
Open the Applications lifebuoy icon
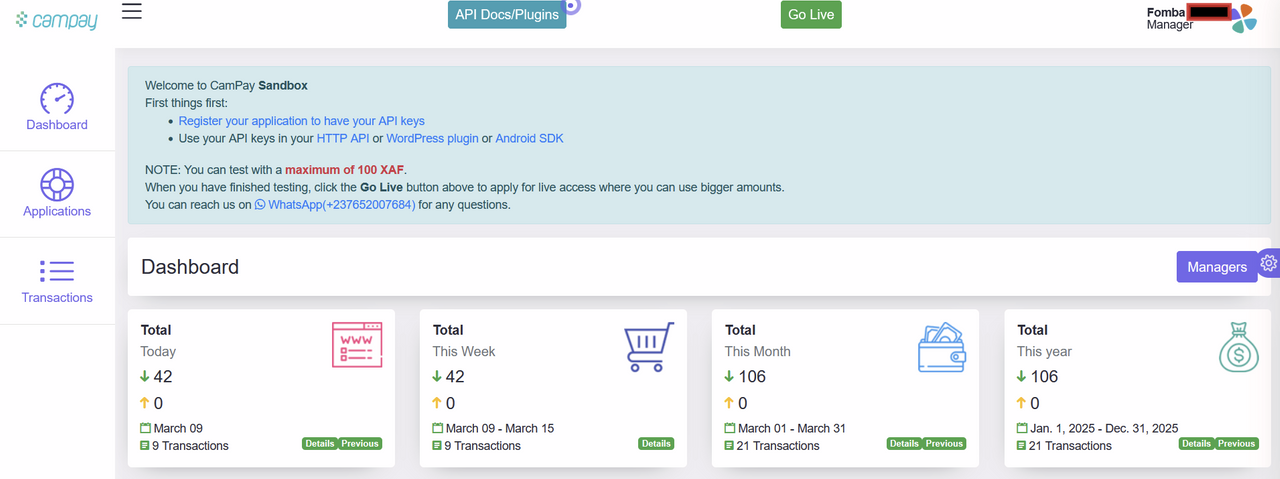point(57,185)
